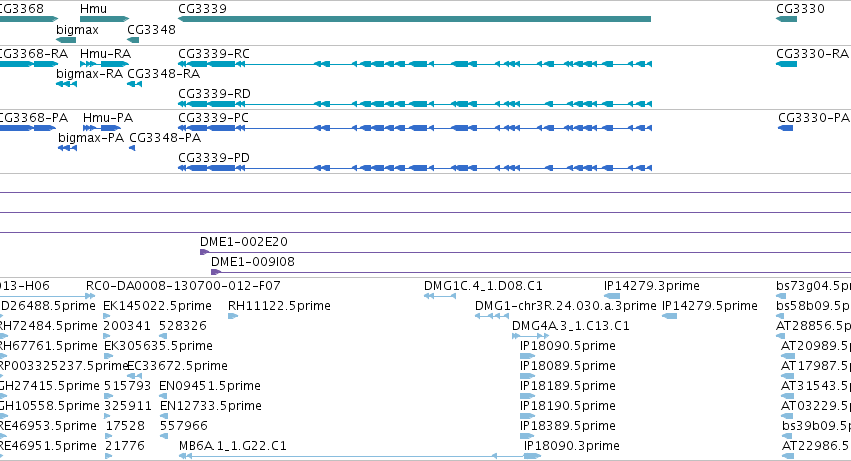Click transcript label CG3368-RA

click(x=34, y=54)
